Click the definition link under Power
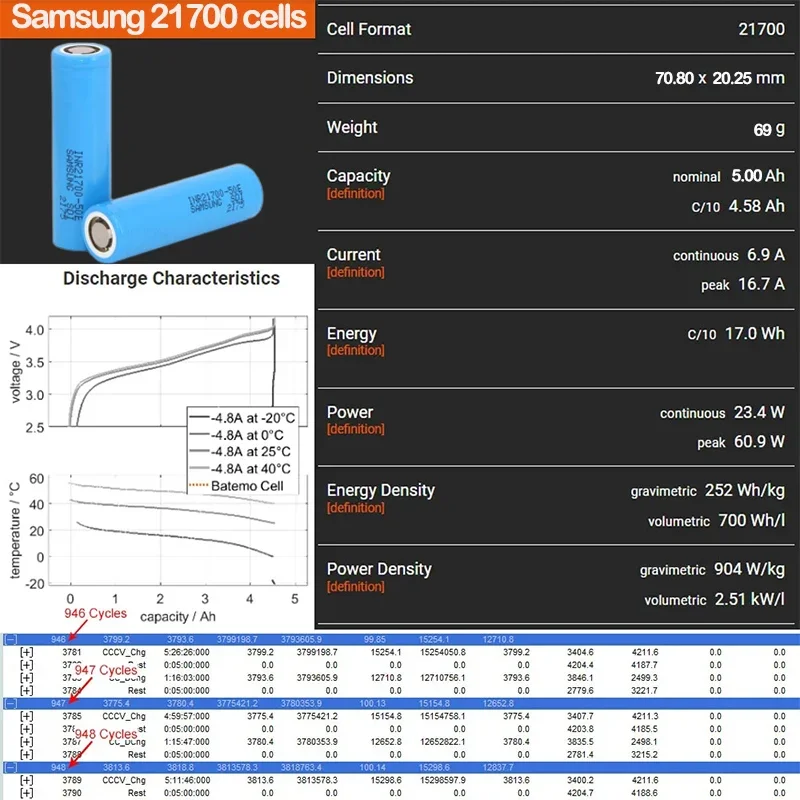Image resolution: width=800 pixels, height=800 pixels. (x=356, y=429)
